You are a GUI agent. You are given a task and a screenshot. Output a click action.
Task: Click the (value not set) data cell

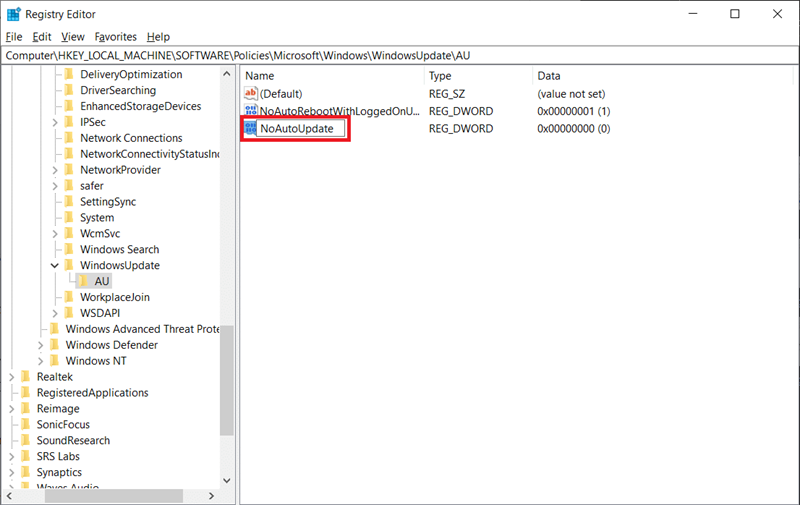[x=571, y=93]
